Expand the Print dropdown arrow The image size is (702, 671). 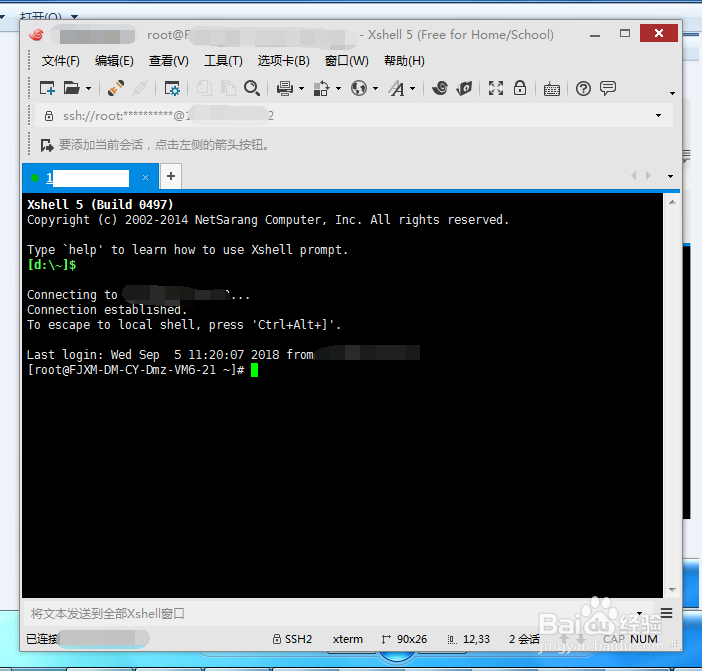301,89
